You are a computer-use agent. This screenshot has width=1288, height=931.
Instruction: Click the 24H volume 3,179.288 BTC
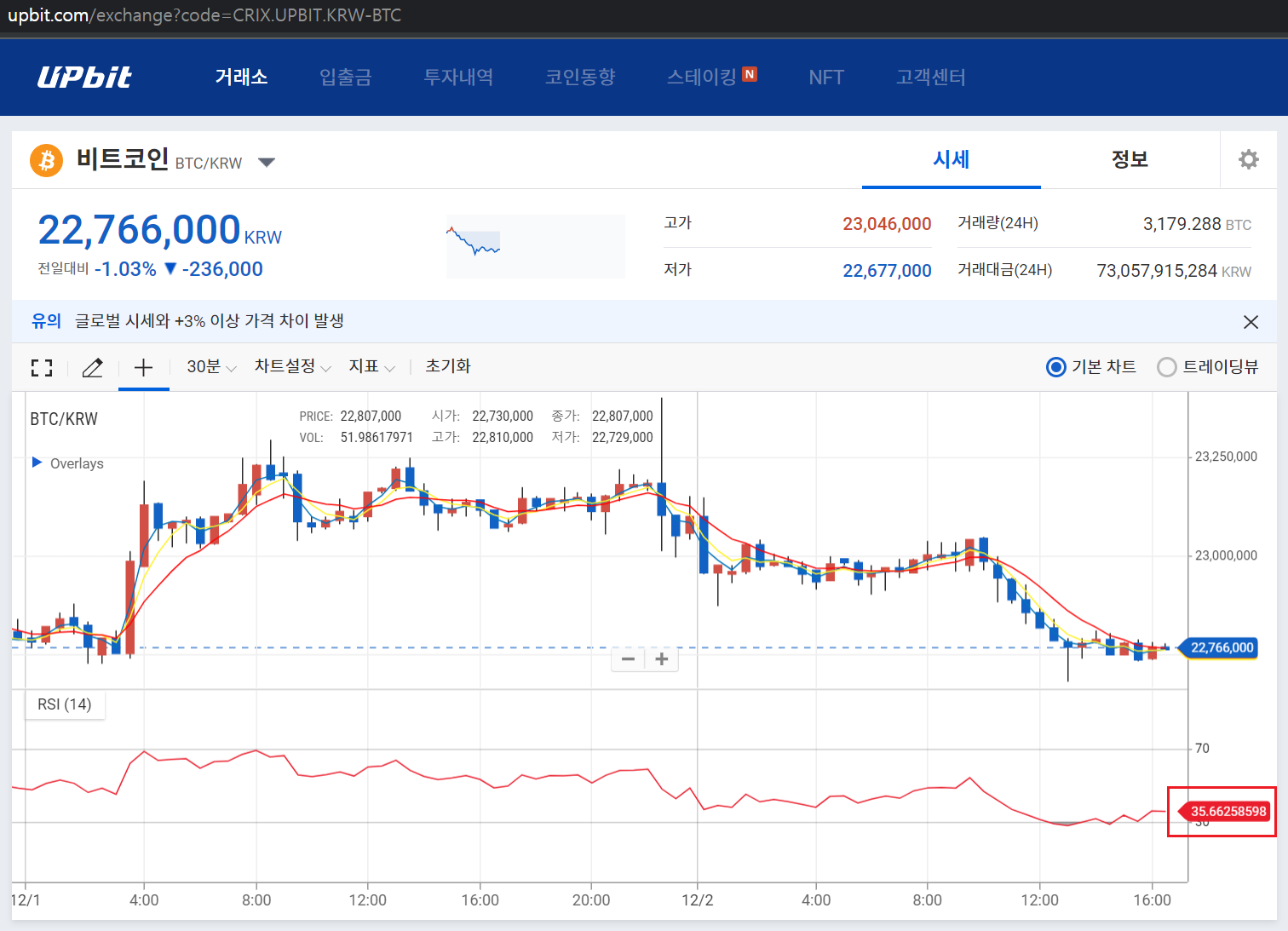coord(1197,224)
